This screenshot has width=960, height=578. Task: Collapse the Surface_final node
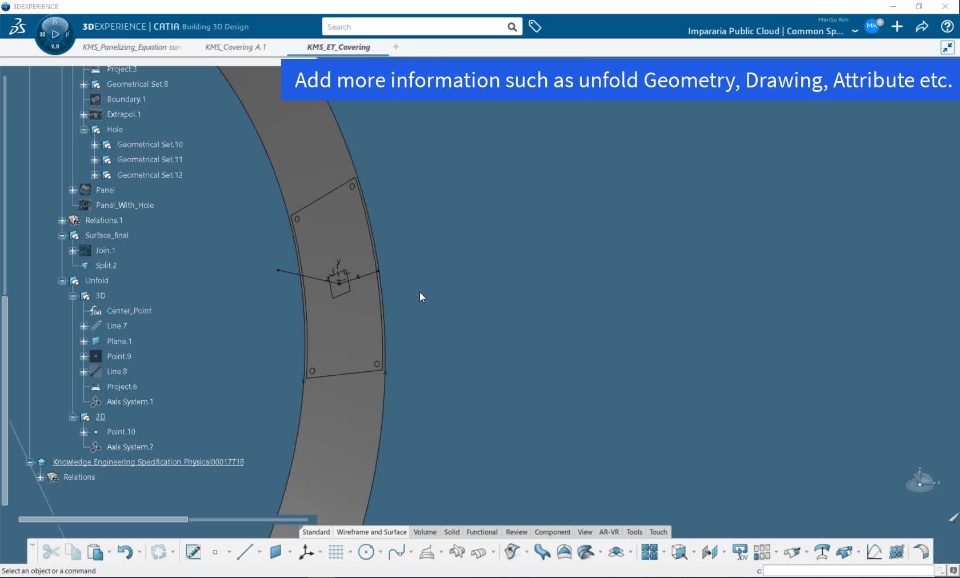coord(62,236)
